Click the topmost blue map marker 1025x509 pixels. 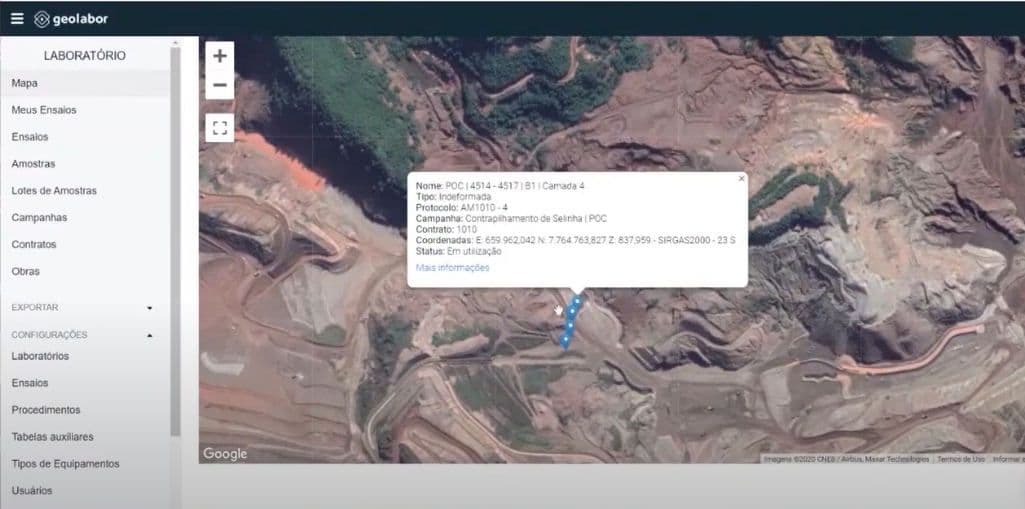[578, 300]
